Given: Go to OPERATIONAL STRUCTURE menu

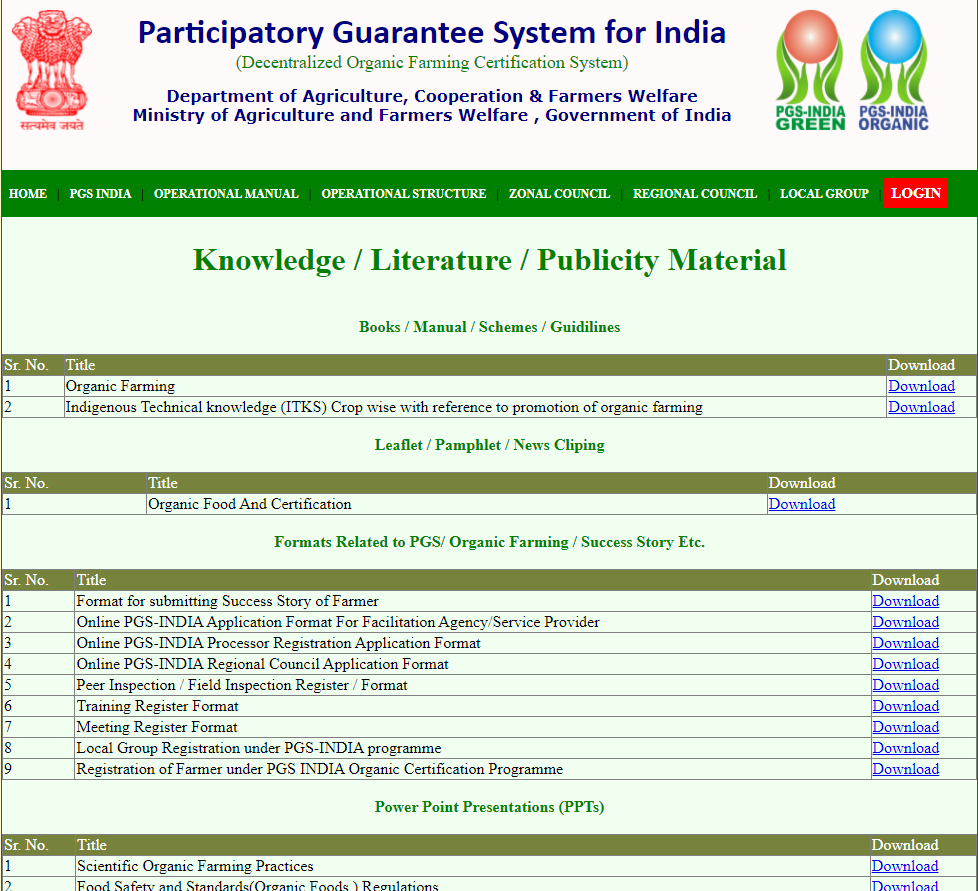Looking at the screenshot, I should coord(404,193).
